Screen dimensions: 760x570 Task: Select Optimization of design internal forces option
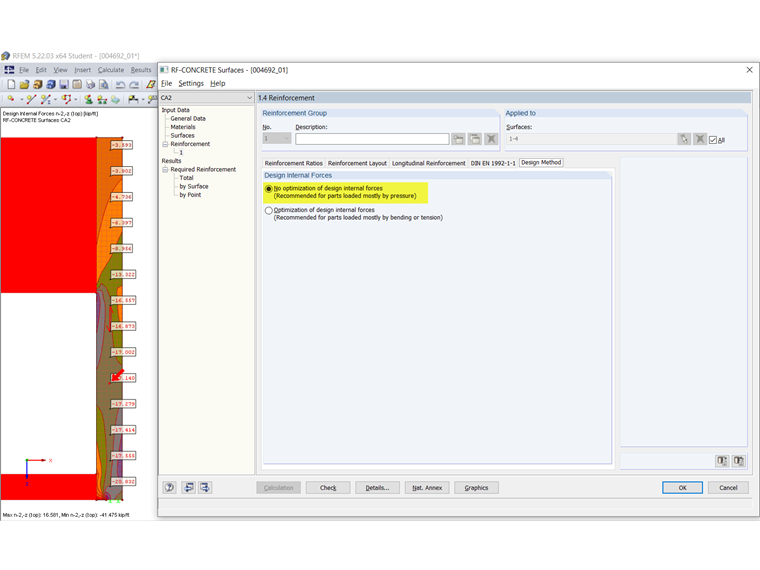coord(269,210)
